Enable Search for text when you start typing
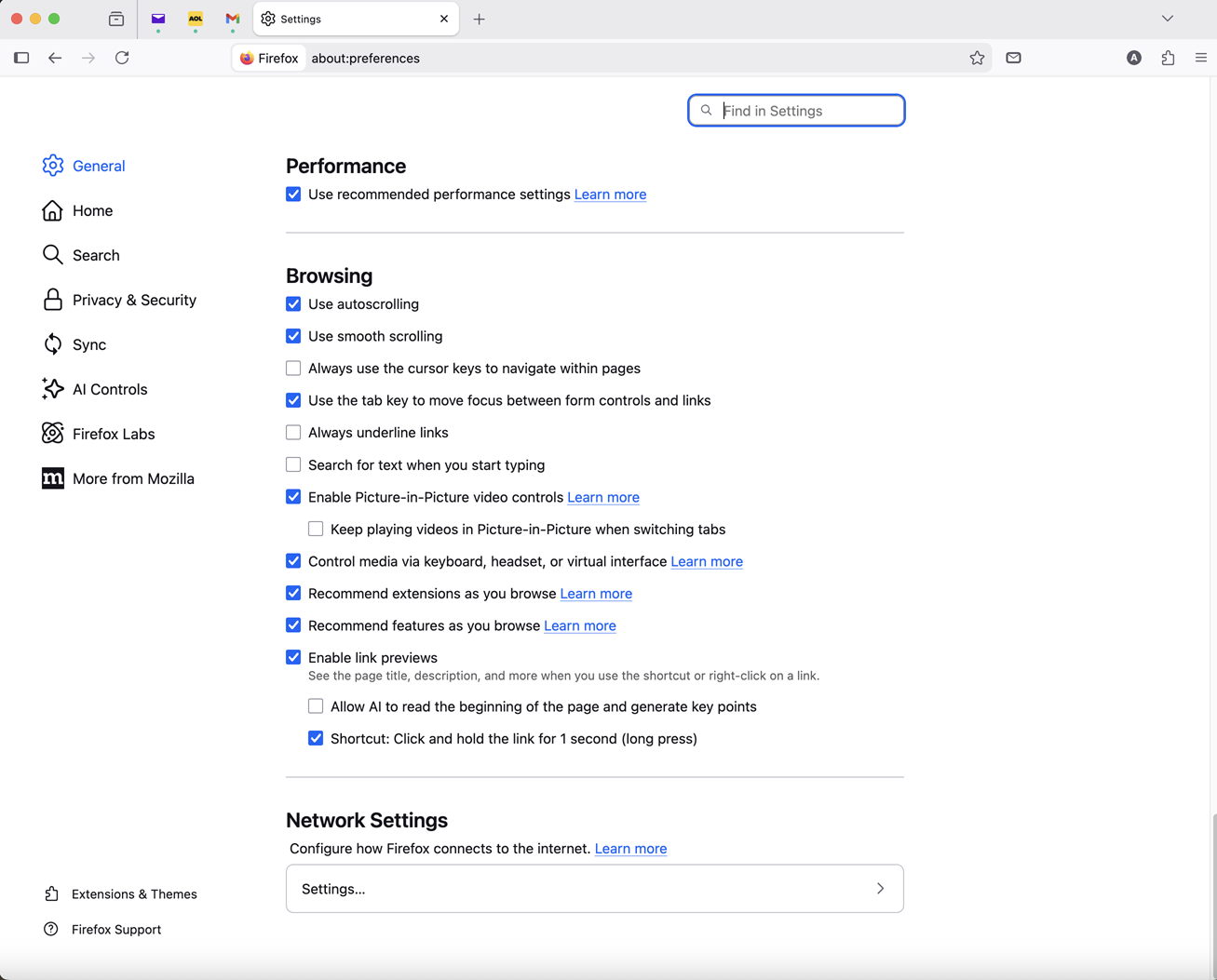Screen dimensions: 1217x980 coord(293,464)
